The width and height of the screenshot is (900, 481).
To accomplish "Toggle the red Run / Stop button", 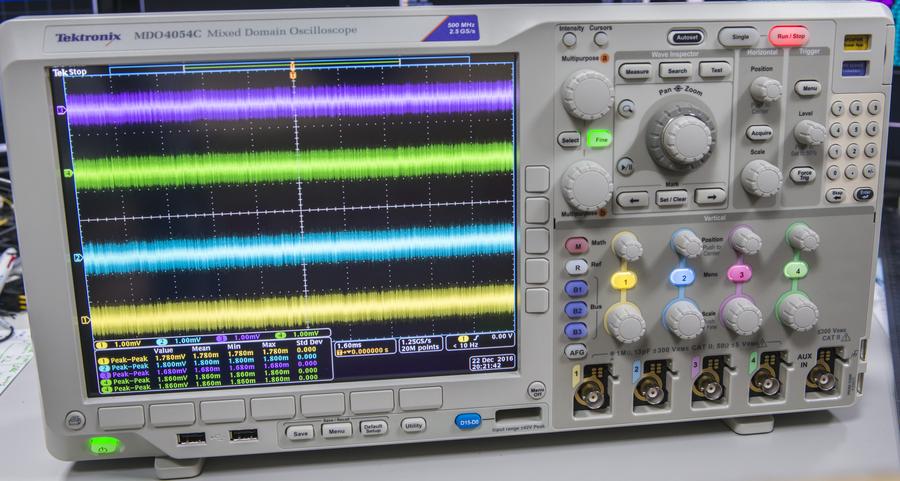I will [790, 36].
